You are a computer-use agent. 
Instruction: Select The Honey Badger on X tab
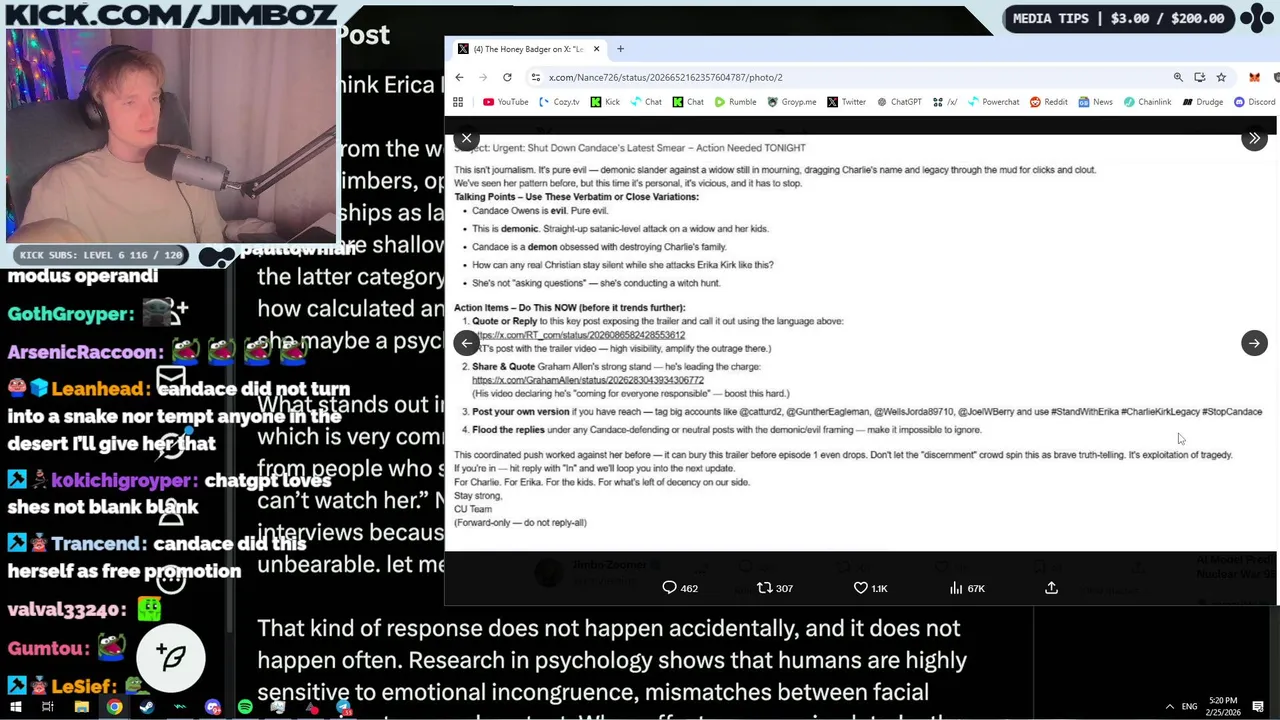coord(528,49)
